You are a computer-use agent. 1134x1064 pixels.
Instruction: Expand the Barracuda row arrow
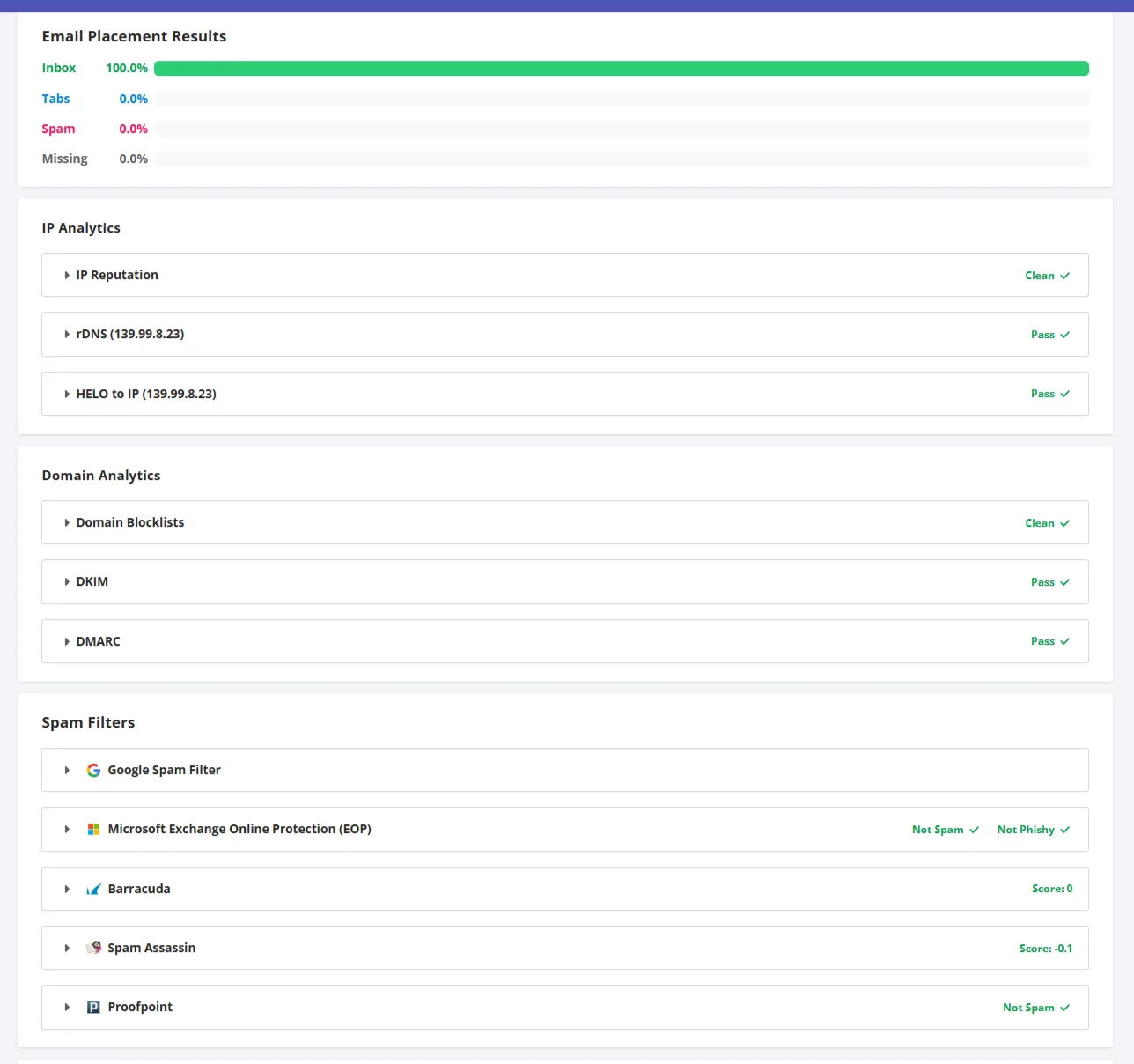pyautogui.click(x=67, y=890)
